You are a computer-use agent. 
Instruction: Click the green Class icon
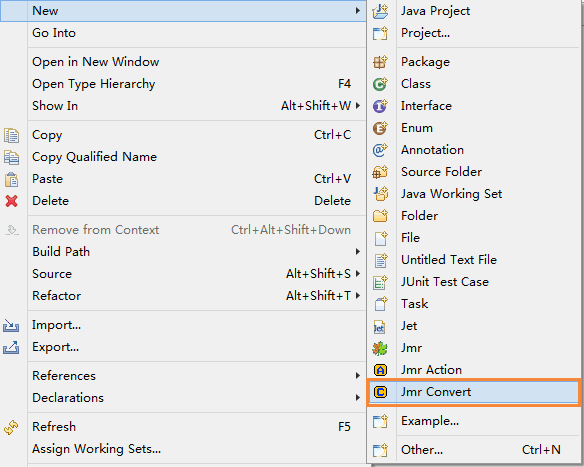click(x=380, y=84)
